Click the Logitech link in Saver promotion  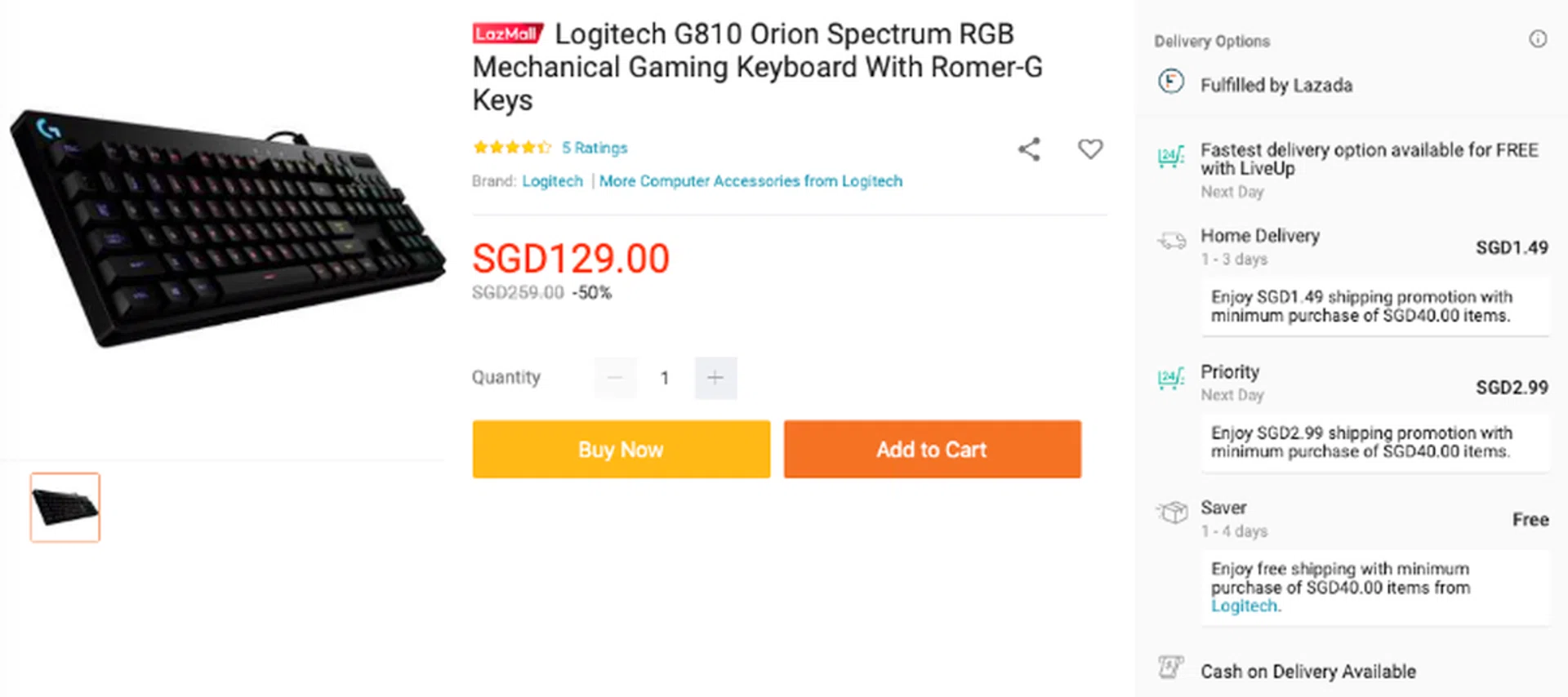click(1244, 606)
